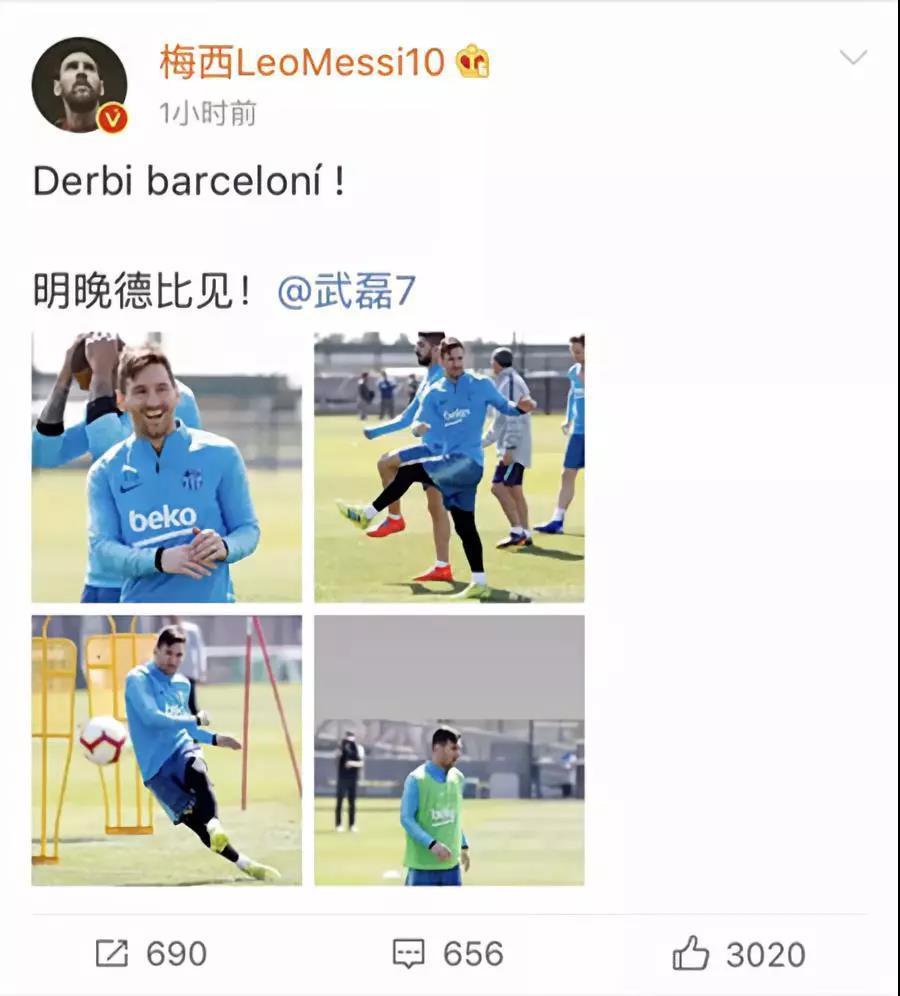Viewport: 900px width, 996px height.
Task: Open comments via the speech bubble icon
Action: pyautogui.click(x=408, y=953)
